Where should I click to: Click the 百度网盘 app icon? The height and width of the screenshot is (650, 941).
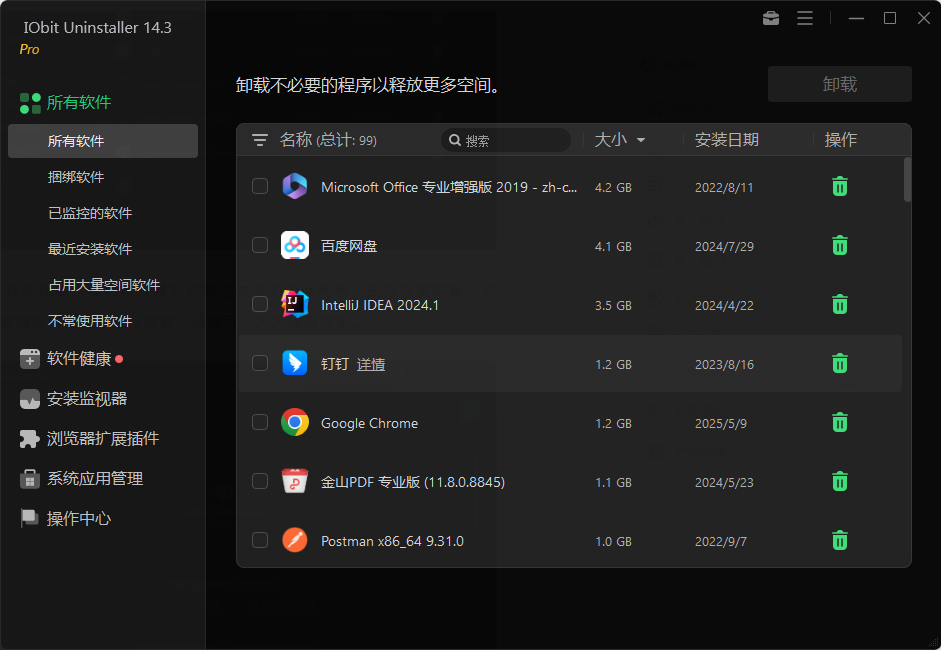pos(295,245)
